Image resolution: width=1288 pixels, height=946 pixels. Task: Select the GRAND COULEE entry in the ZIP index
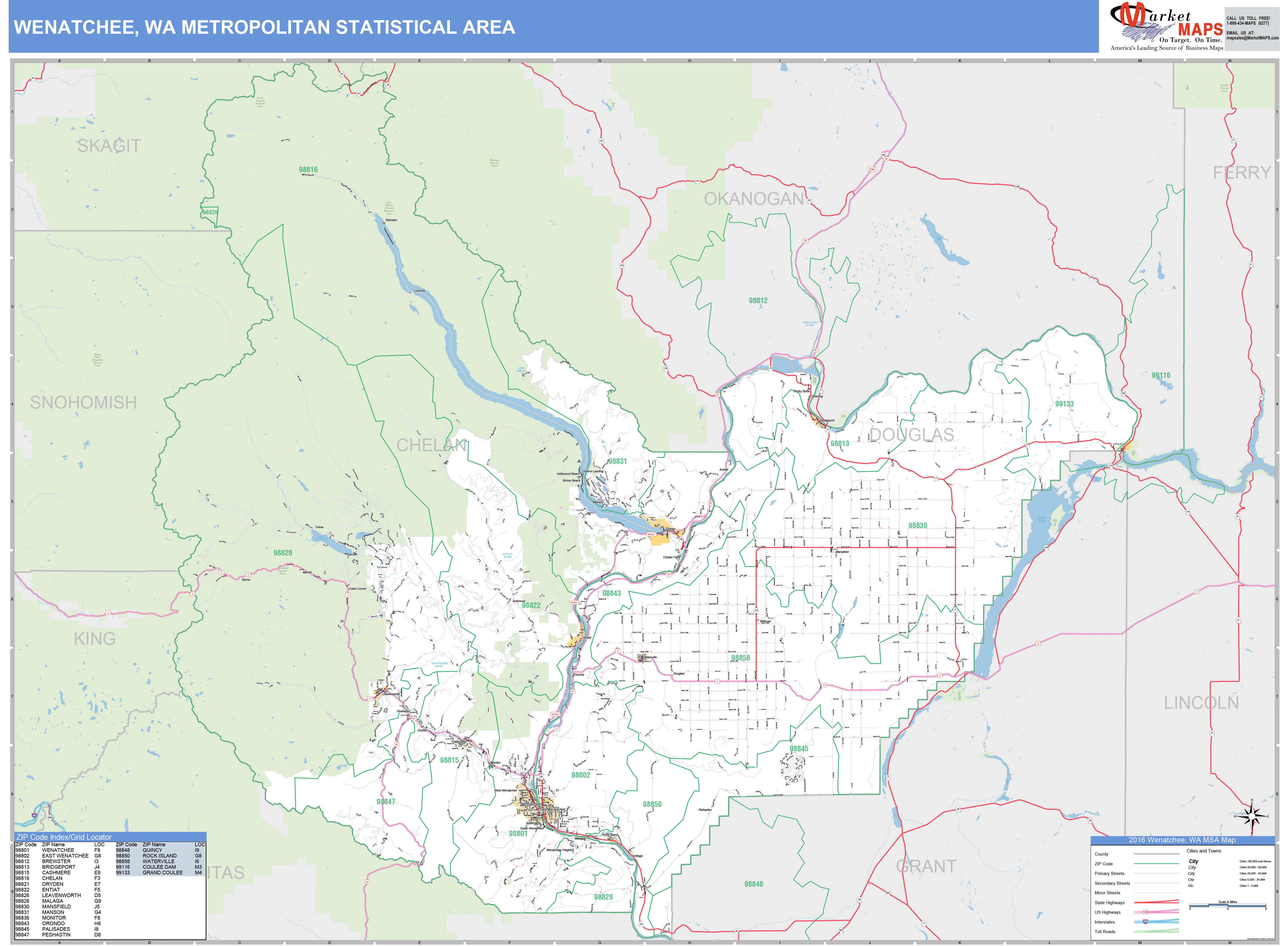tap(163, 873)
